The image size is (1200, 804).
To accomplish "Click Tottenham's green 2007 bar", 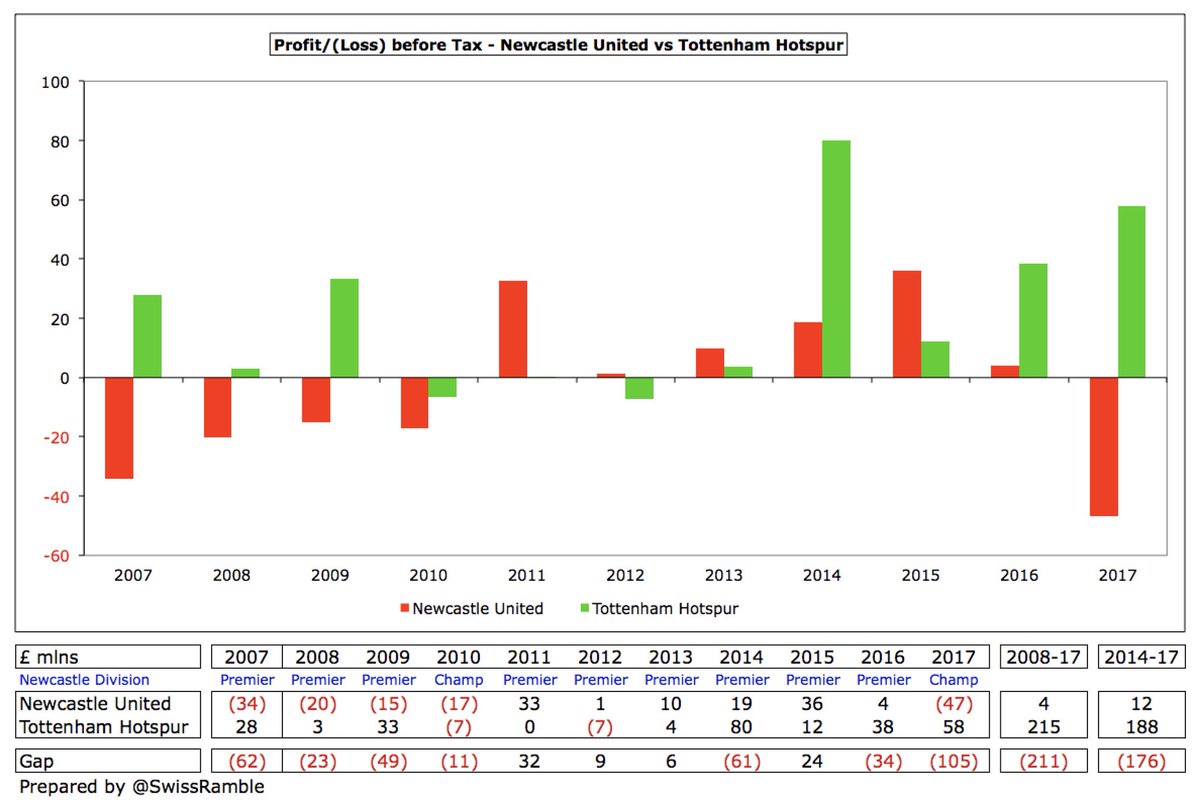I will point(147,336).
